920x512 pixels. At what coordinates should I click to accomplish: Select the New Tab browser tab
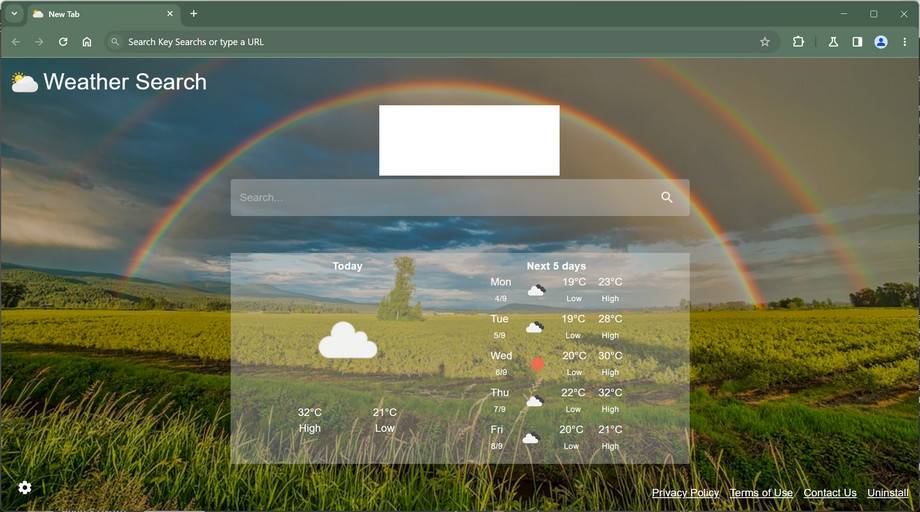tap(103, 13)
